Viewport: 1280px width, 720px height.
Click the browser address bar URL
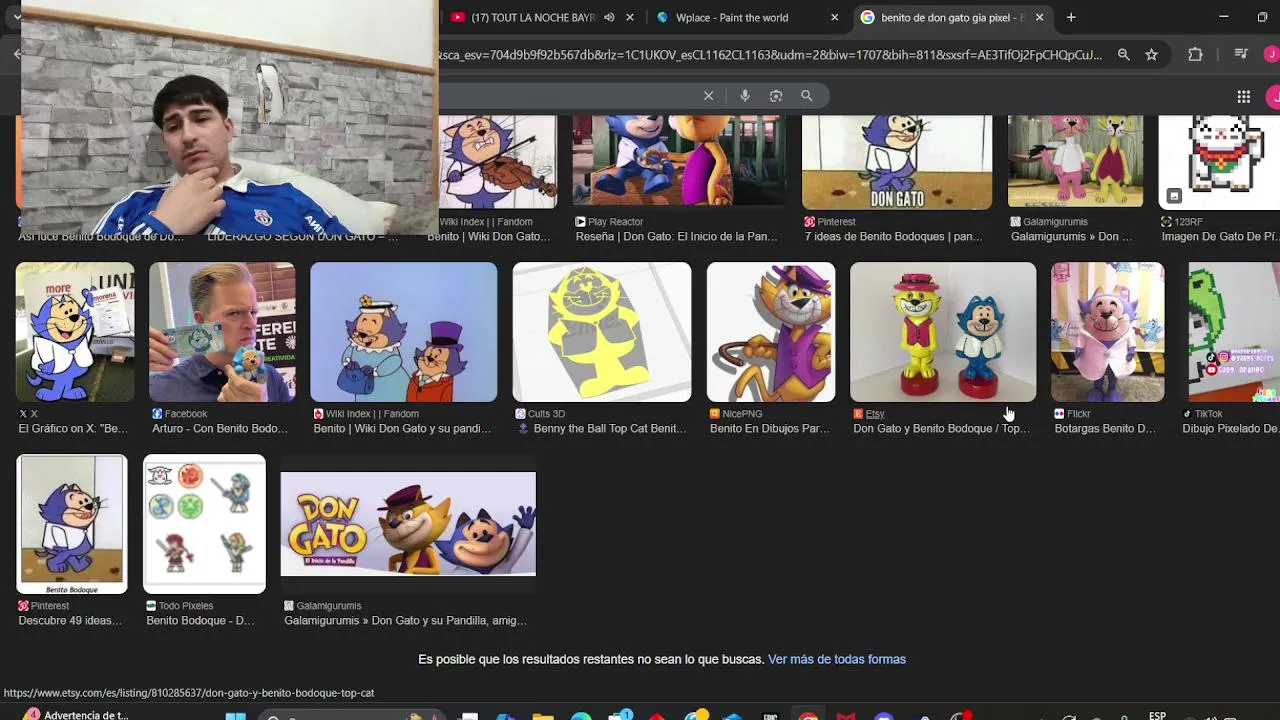tap(770, 55)
